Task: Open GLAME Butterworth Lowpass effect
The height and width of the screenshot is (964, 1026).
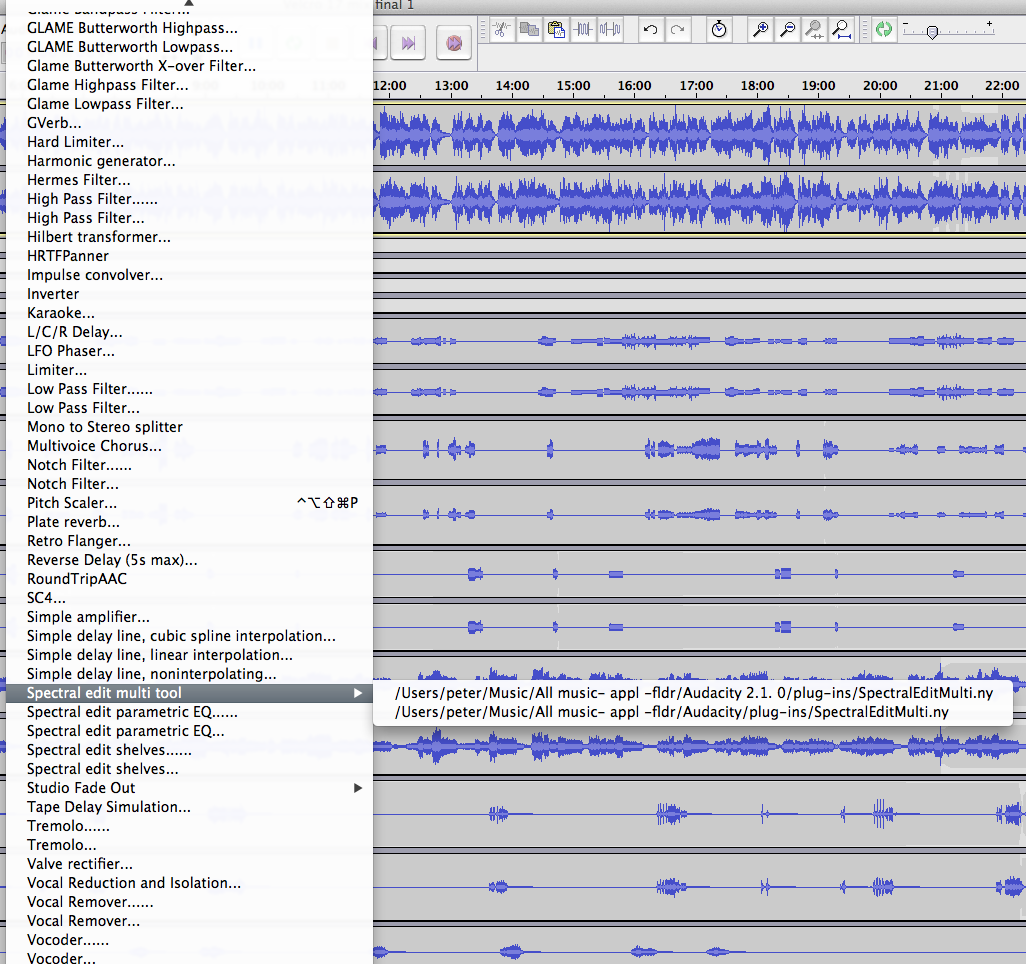Action: click(x=189, y=47)
